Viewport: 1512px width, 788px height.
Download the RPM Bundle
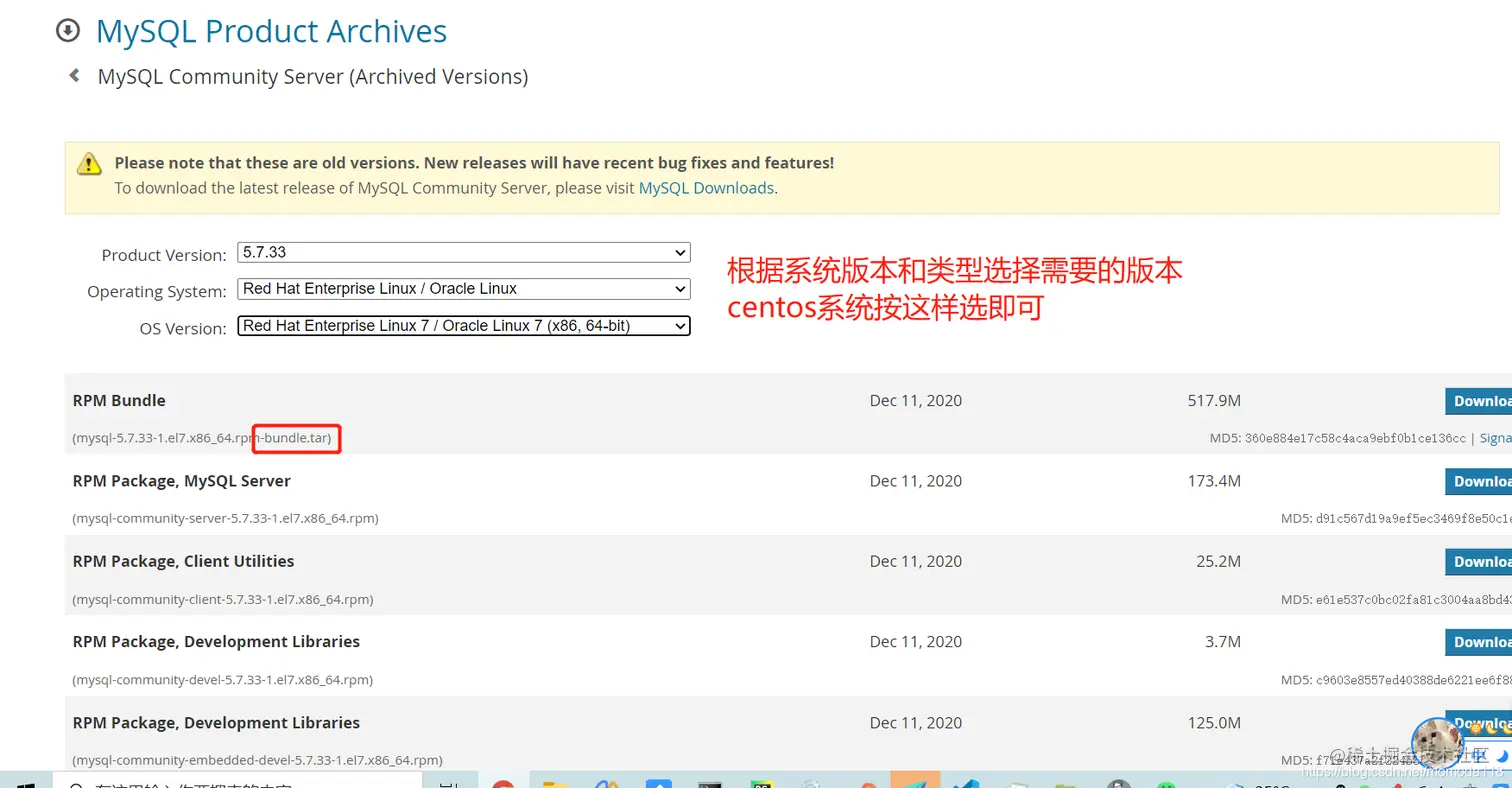pyautogui.click(x=1478, y=401)
